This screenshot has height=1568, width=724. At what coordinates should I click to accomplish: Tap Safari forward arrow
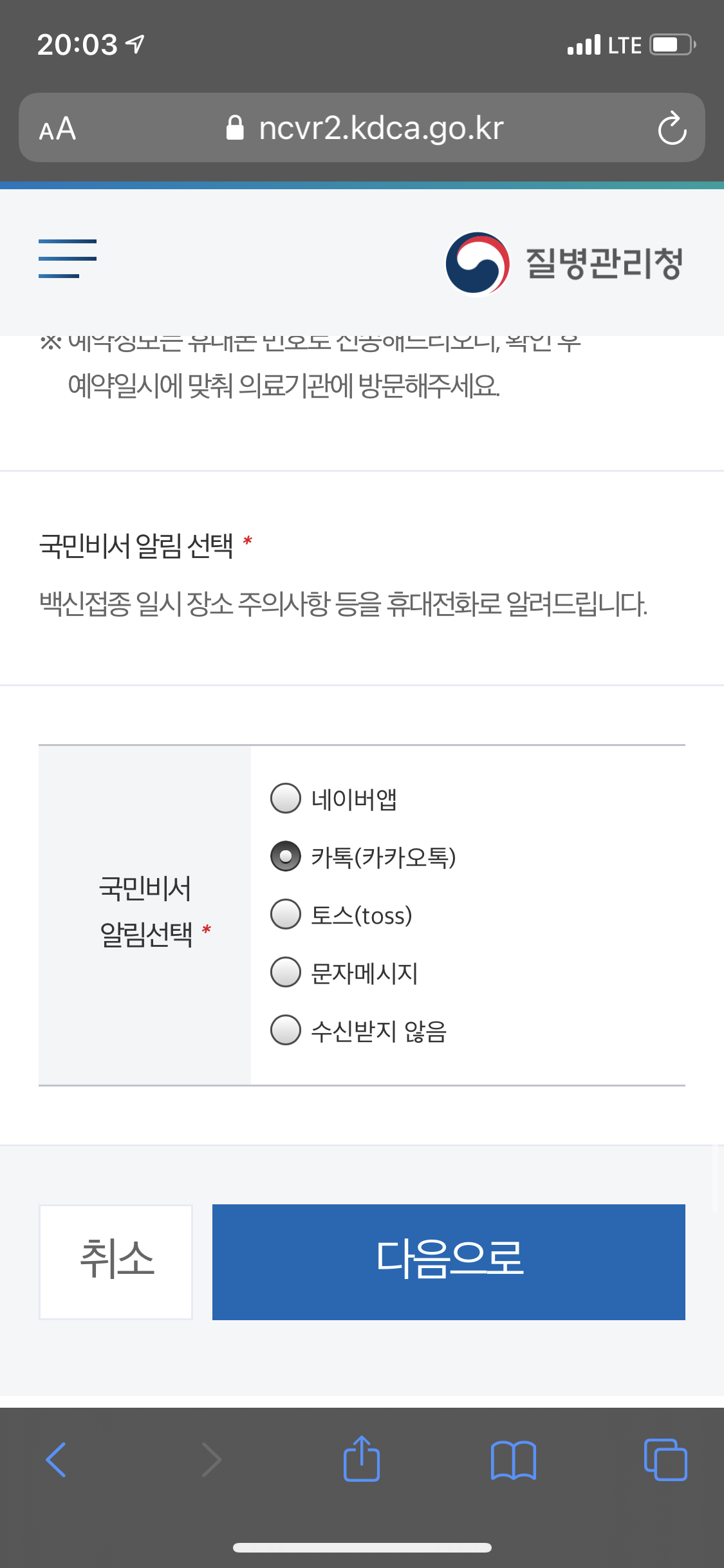click(x=211, y=1459)
